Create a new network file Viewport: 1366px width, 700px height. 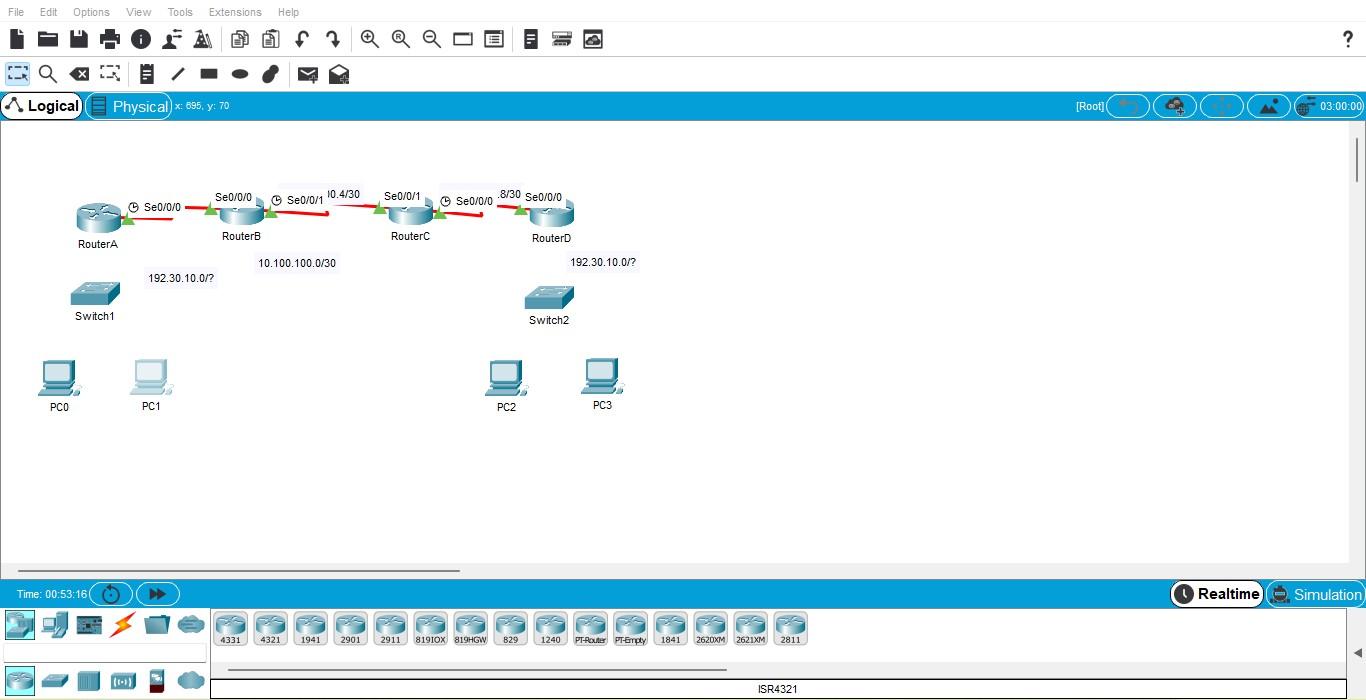click(x=17, y=39)
